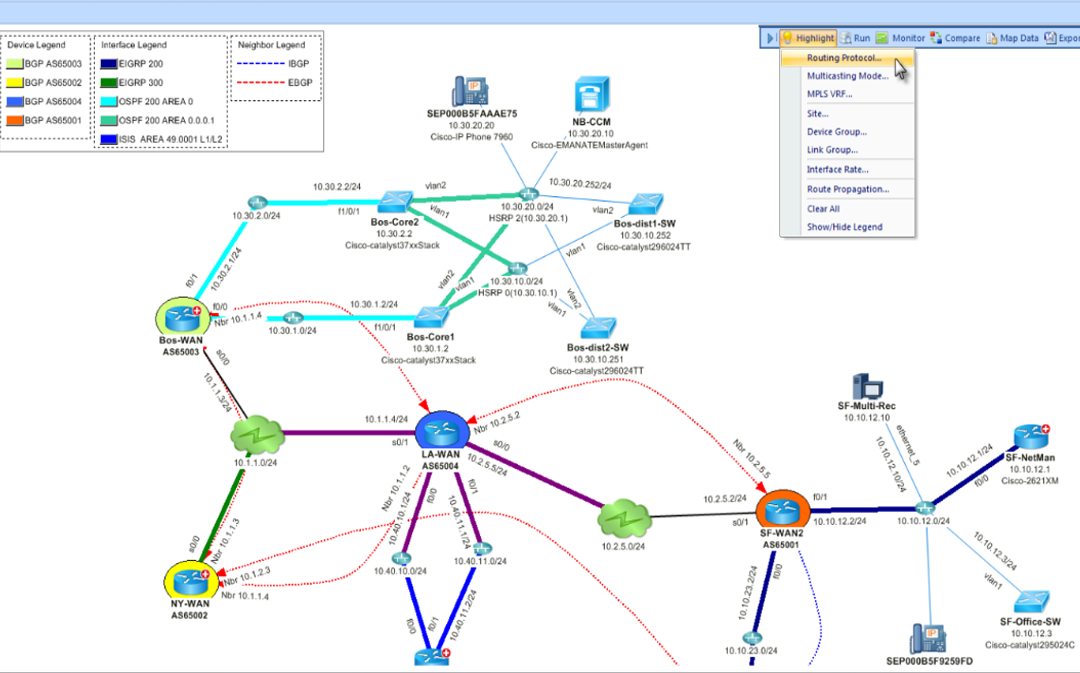Click the EIGRP 300 legend color swatch
1080x673 pixels.
click(x=109, y=82)
